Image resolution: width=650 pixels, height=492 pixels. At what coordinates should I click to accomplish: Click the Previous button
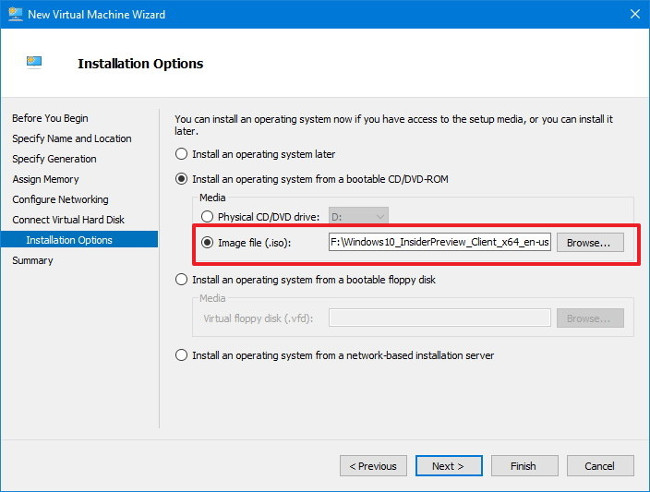tap(373, 466)
